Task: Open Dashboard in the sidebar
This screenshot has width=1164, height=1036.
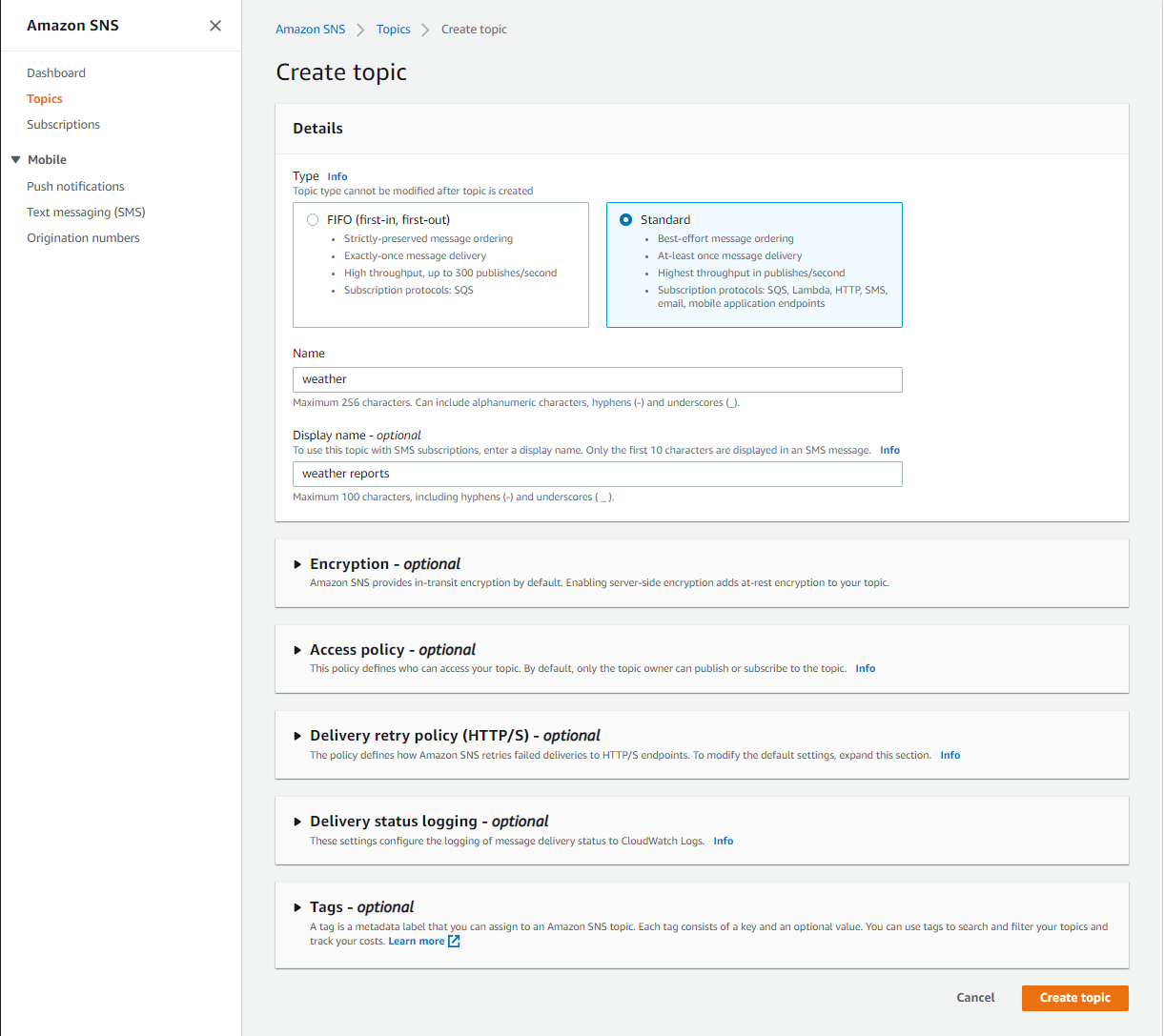Action: click(x=56, y=72)
